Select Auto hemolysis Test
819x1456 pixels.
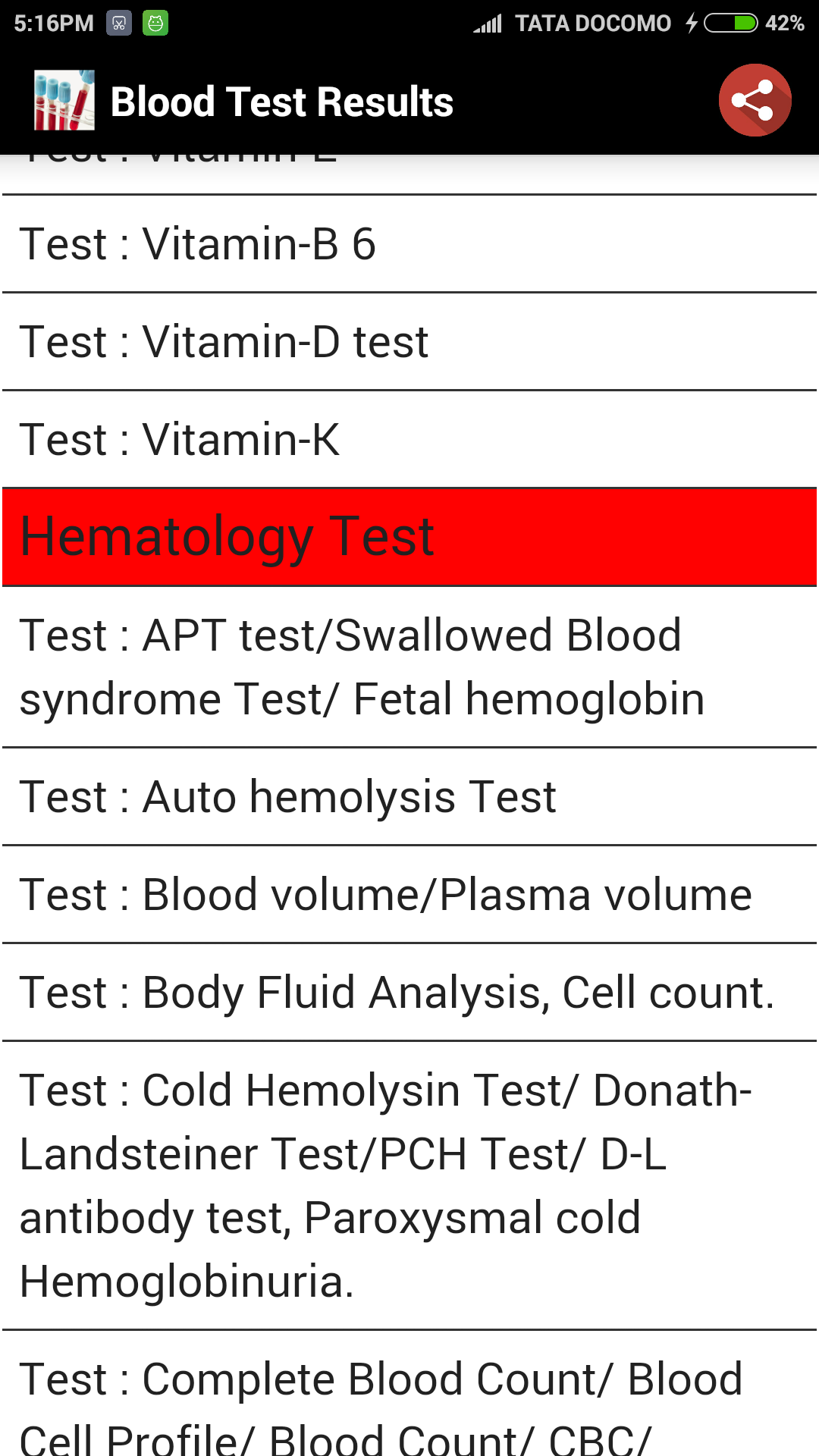pyautogui.click(x=409, y=797)
